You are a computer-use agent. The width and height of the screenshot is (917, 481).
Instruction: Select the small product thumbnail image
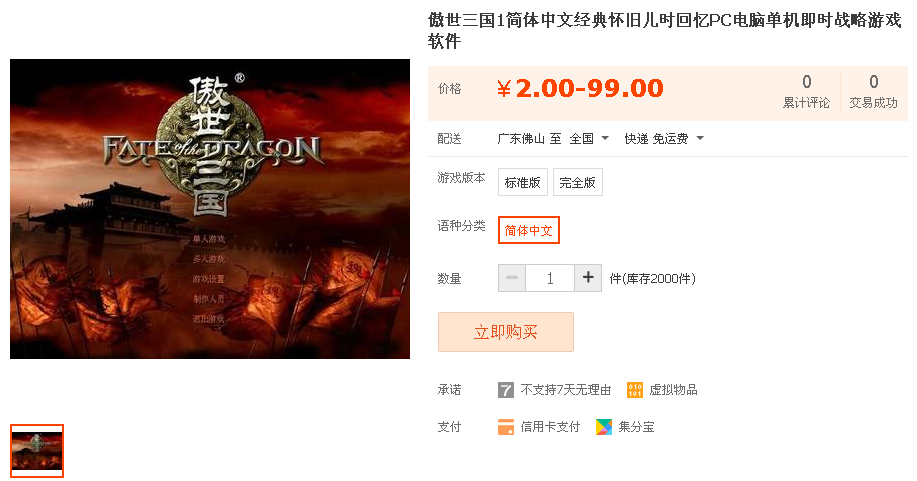tap(37, 451)
